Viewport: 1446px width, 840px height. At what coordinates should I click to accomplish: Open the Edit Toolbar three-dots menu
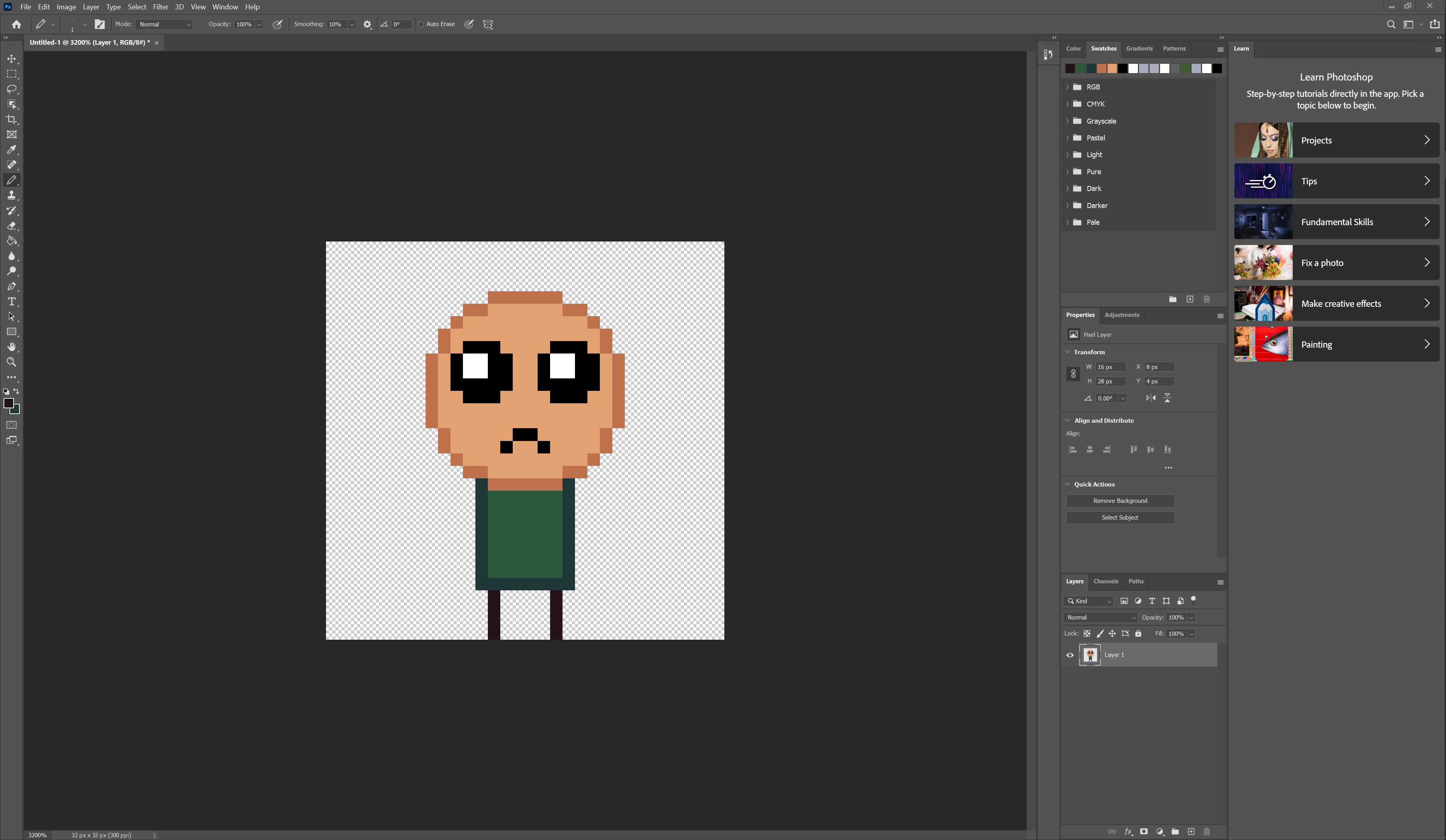click(x=12, y=378)
